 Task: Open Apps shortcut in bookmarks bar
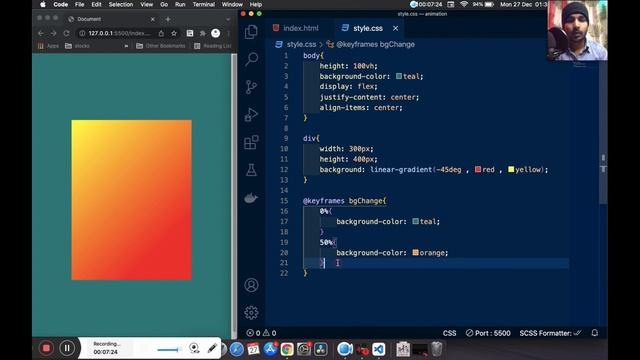(48, 46)
